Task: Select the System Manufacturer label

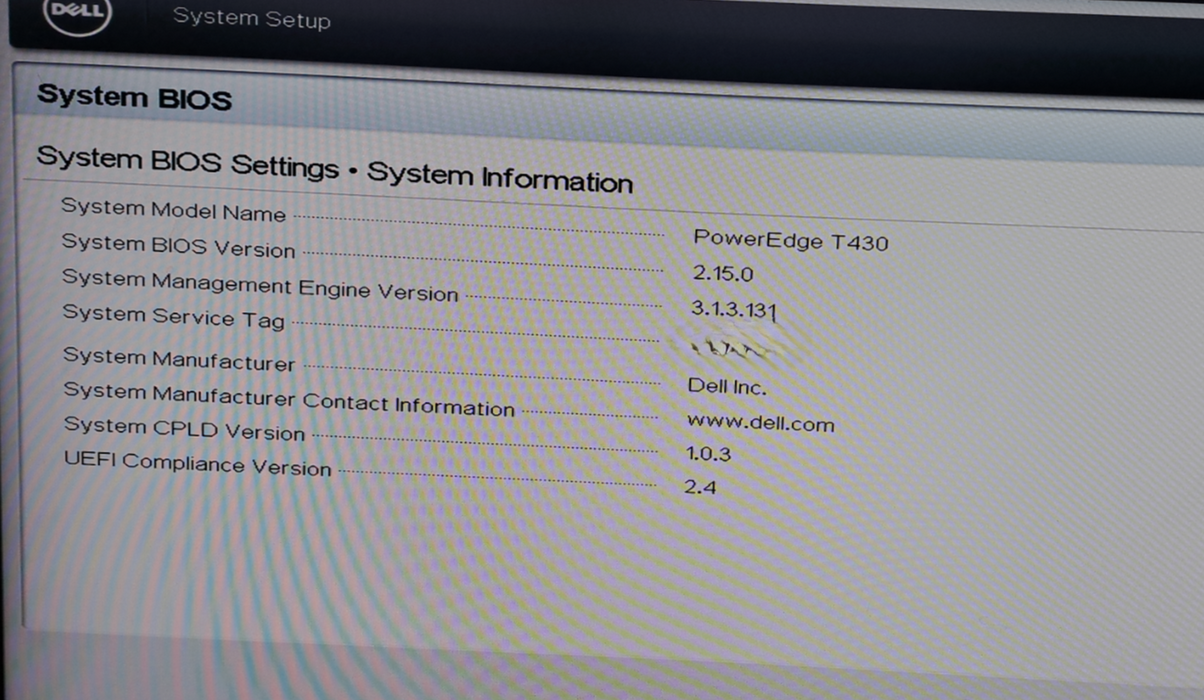Action: point(179,359)
